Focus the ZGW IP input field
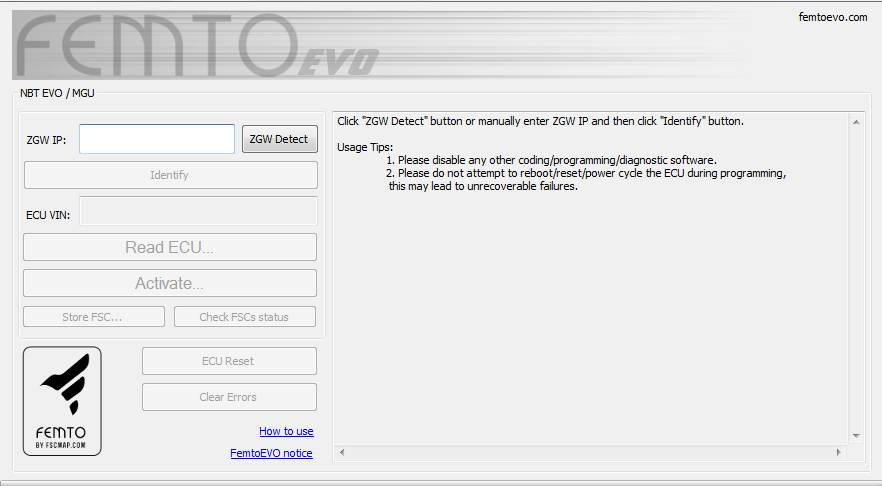The width and height of the screenshot is (882, 486). coord(157,139)
